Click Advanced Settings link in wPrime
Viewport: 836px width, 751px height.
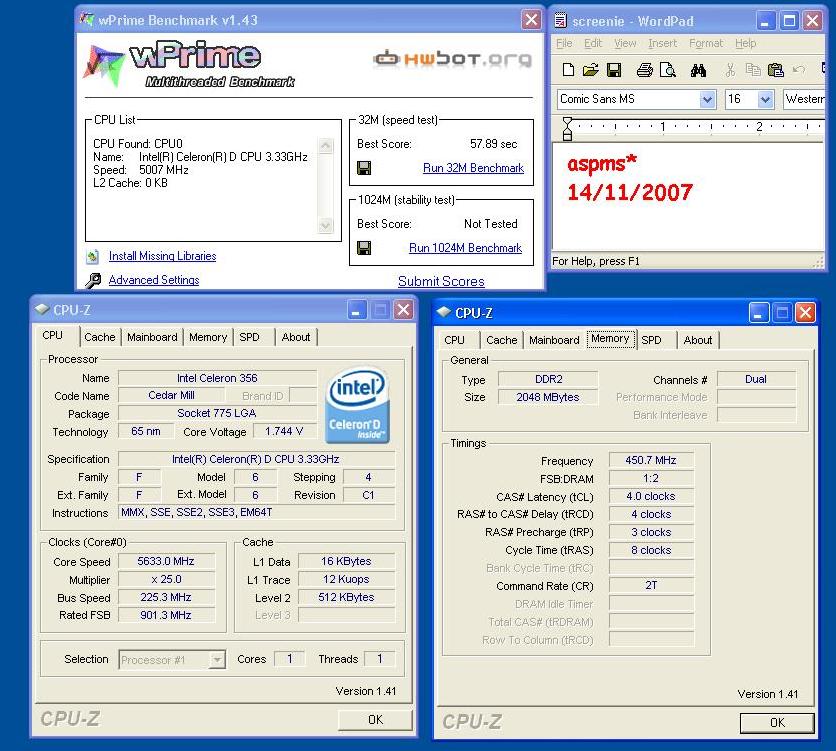(154, 280)
